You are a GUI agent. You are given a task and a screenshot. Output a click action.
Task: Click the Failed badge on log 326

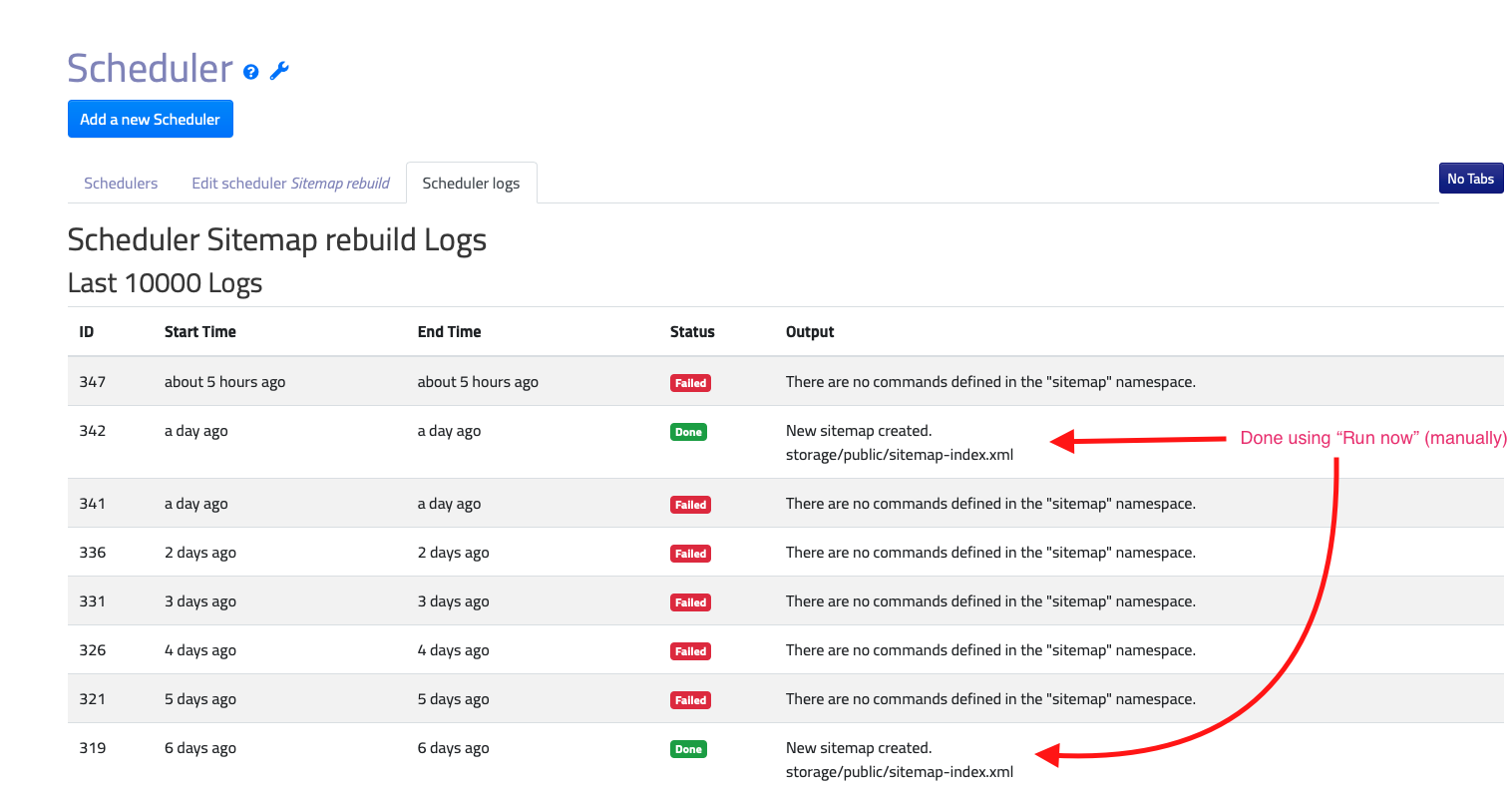point(690,651)
